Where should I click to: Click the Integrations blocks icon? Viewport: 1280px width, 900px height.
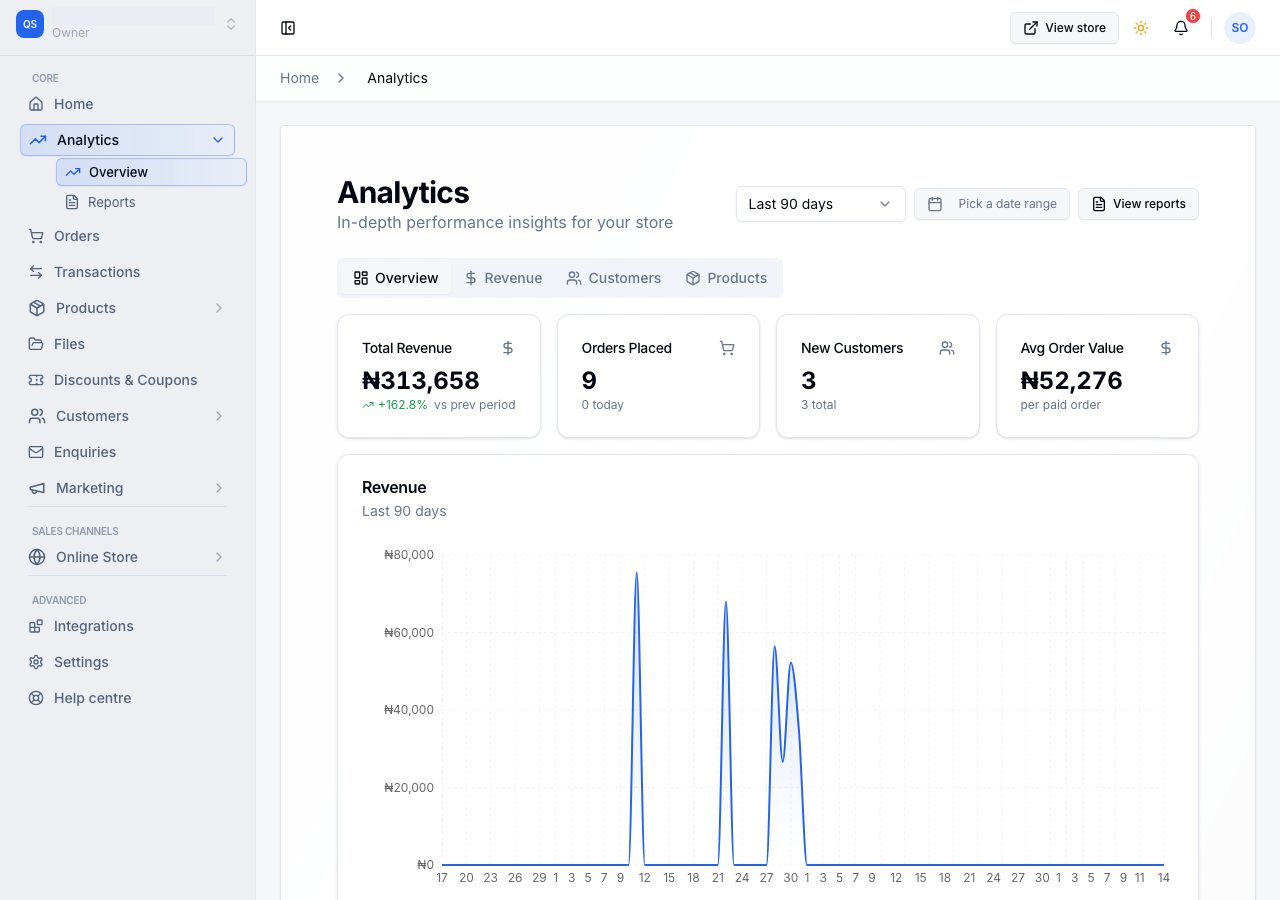[x=36, y=626]
